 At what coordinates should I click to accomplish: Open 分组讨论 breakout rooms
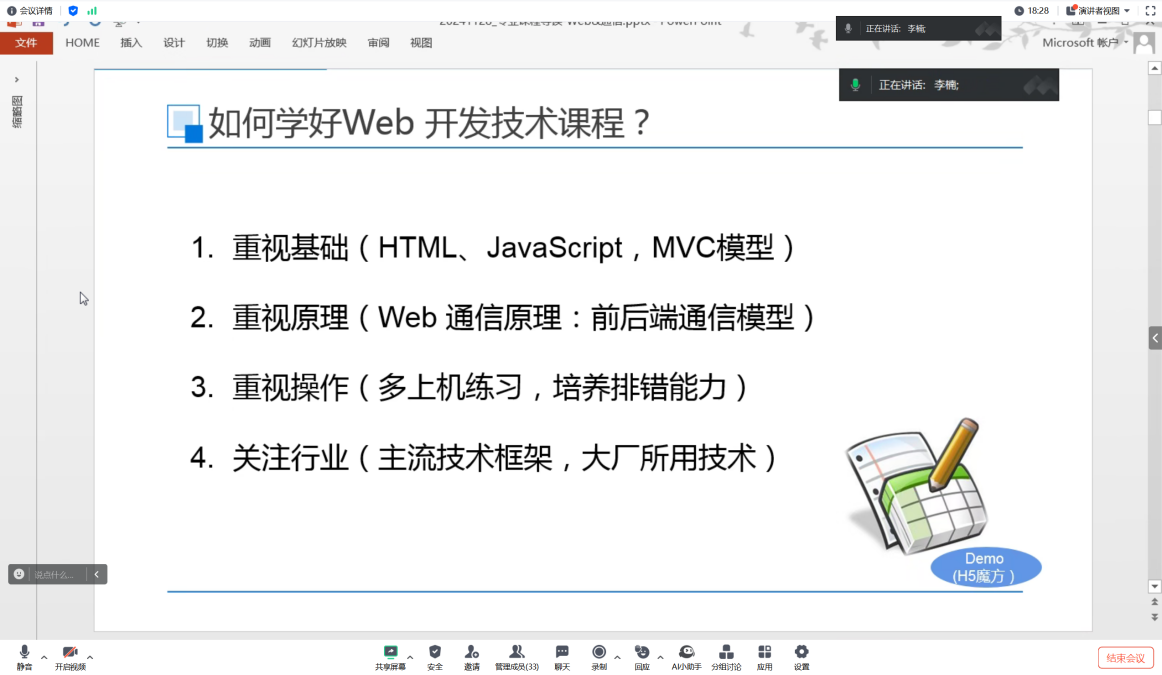click(726, 654)
